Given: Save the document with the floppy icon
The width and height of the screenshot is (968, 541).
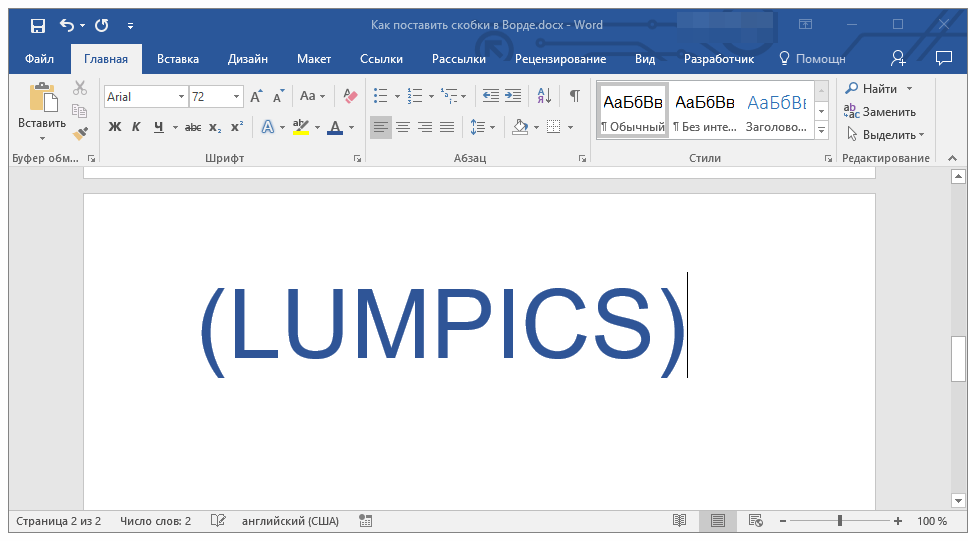Looking at the screenshot, I should (38, 25).
